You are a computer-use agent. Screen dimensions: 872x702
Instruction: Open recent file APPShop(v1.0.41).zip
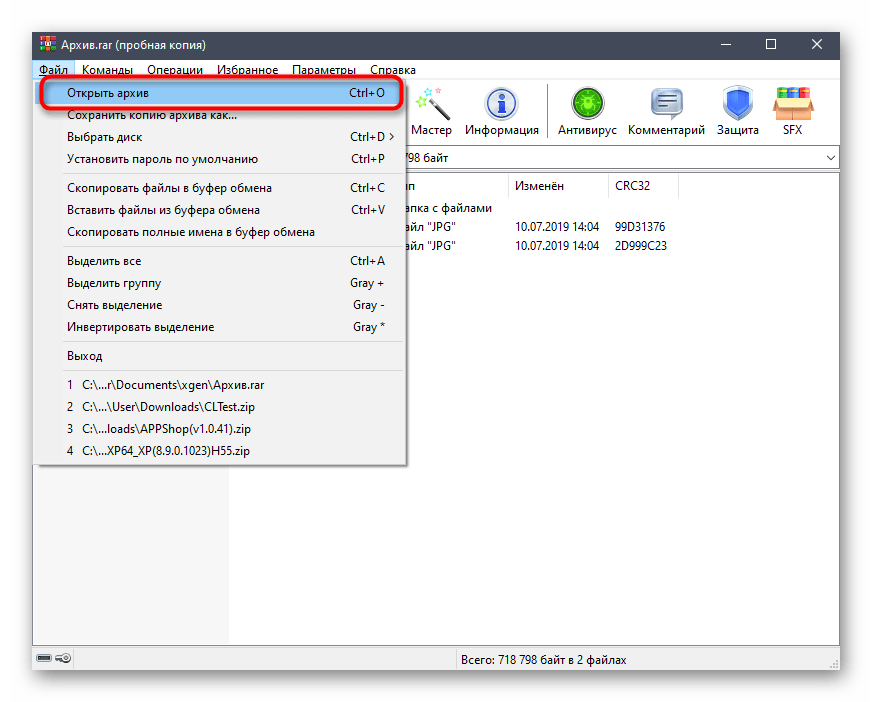[x=220, y=429]
